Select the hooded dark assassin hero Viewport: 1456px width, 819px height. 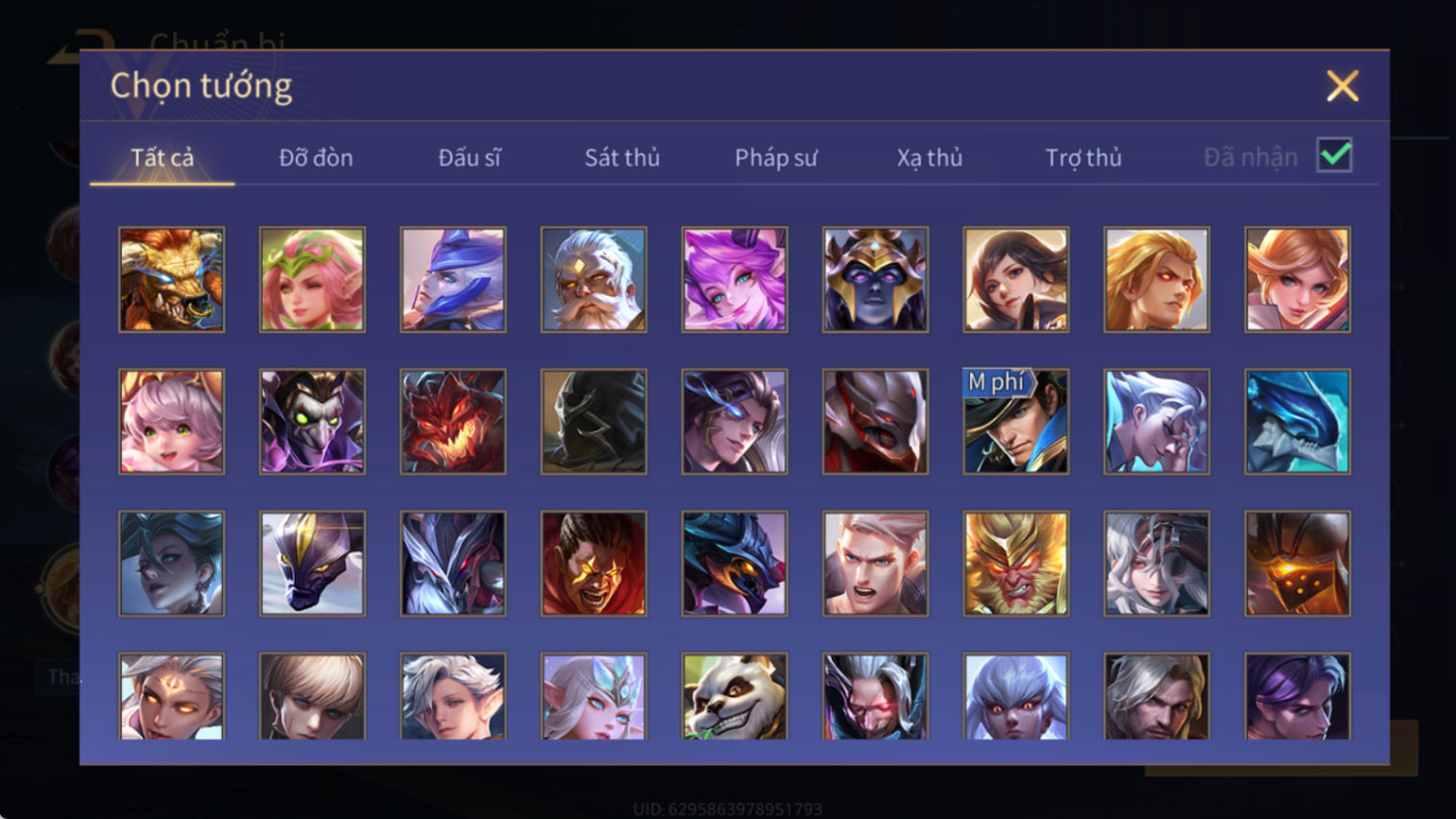594,422
